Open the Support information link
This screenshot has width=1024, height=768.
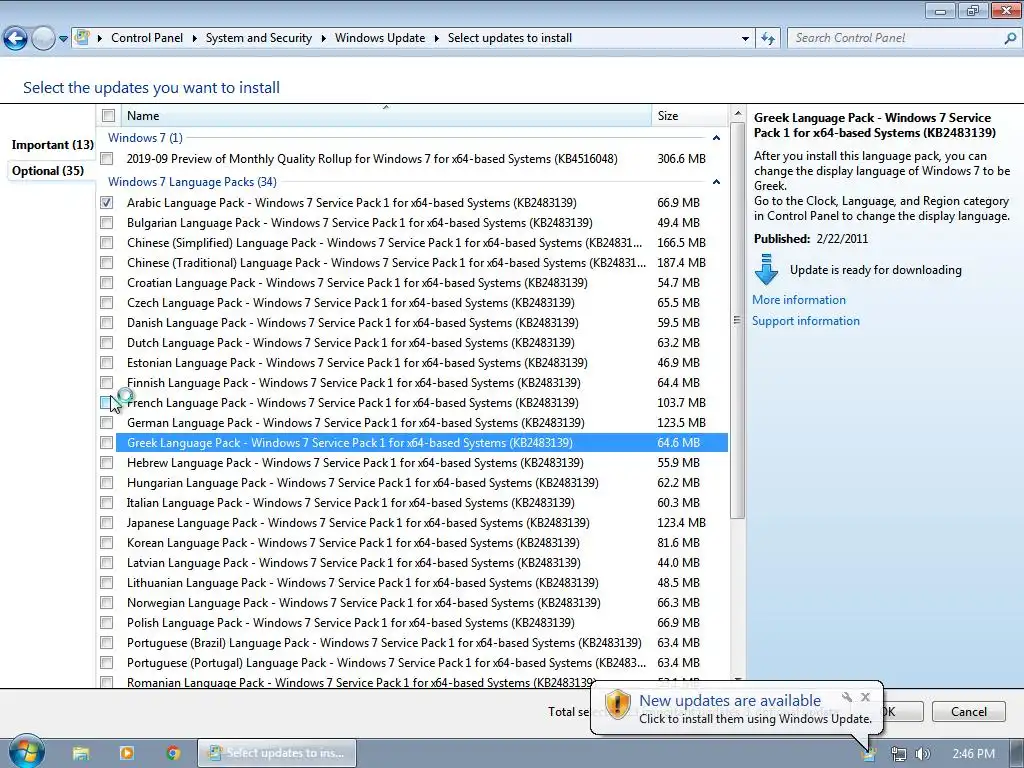(806, 321)
